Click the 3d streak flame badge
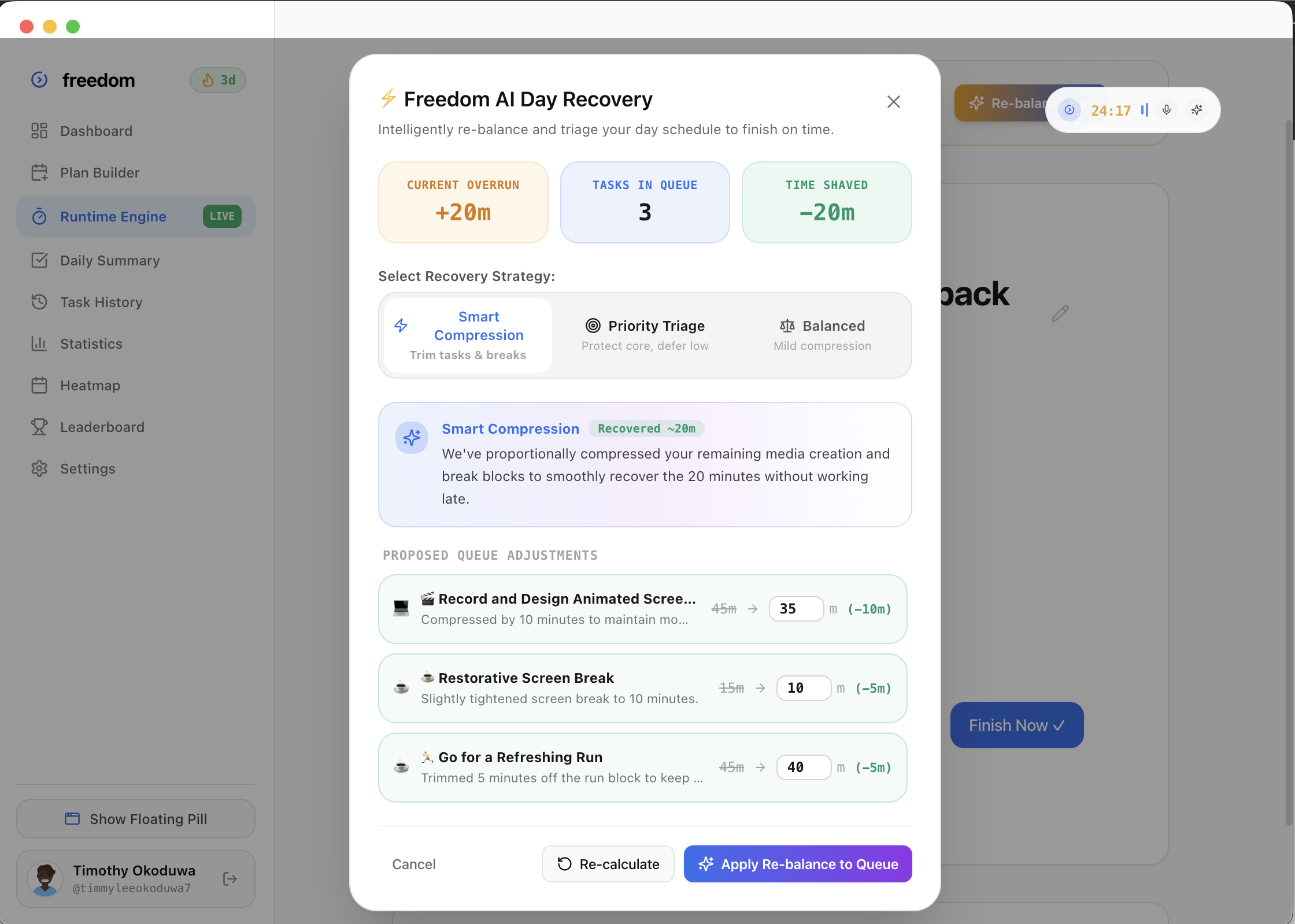Image resolution: width=1295 pixels, height=924 pixels. point(218,80)
